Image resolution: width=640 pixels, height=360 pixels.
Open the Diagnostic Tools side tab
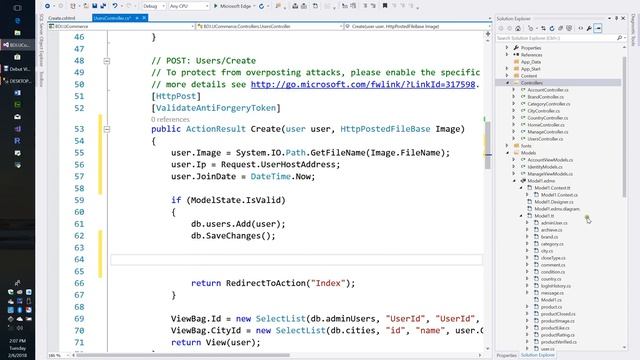click(x=633, y=29)
